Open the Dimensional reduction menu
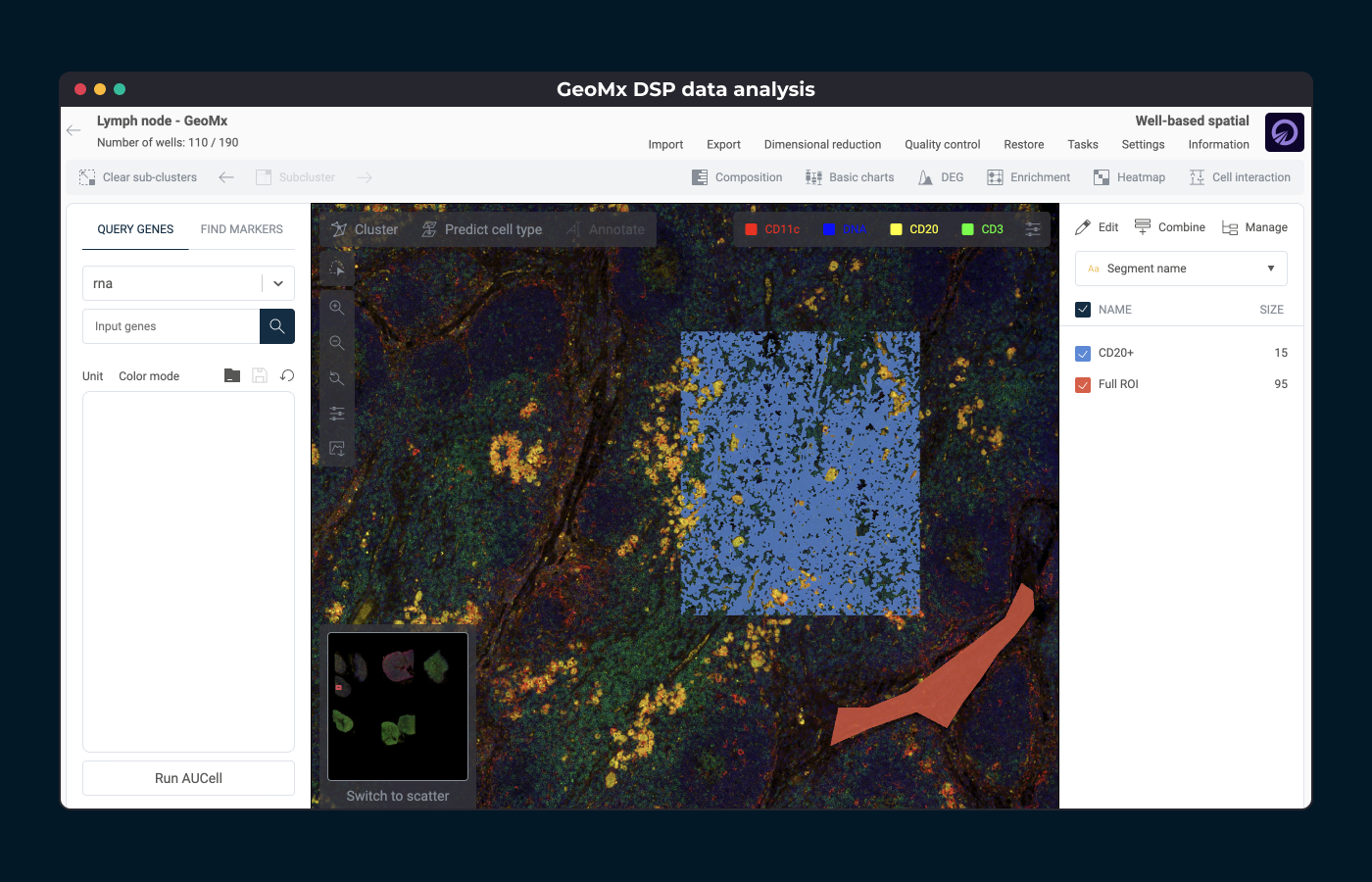This screenshot has height=882, width=1372. [822, 144]
